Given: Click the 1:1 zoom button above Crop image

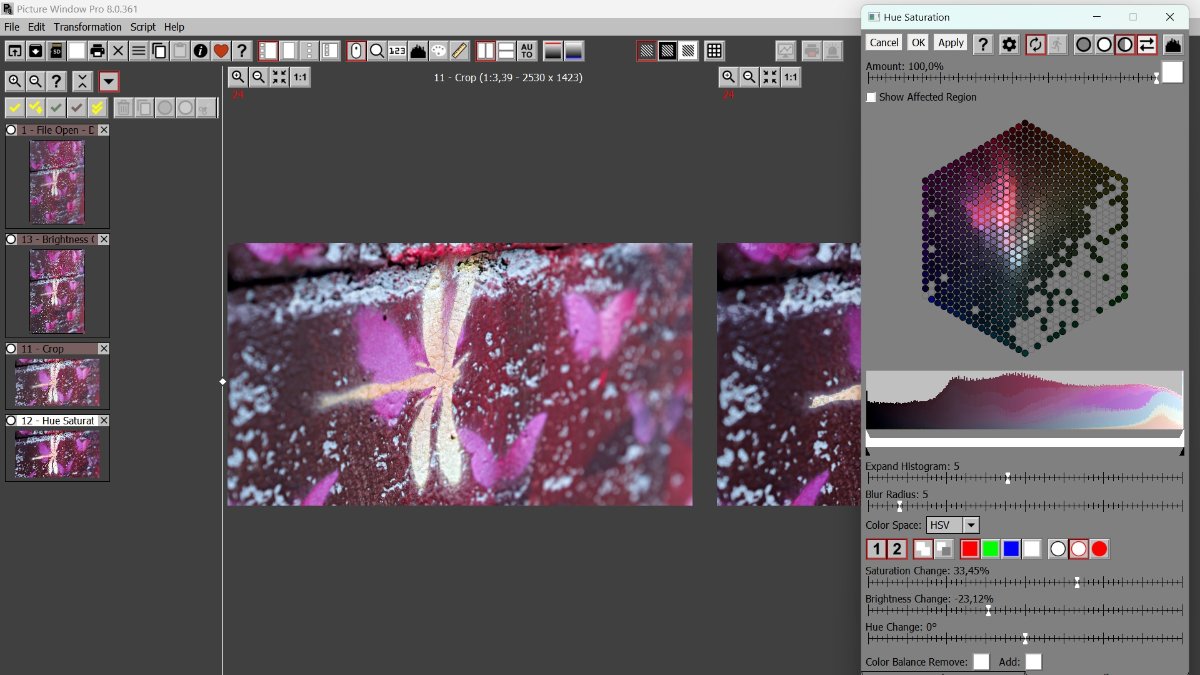Looking at the screenshot, I should 300,77.
